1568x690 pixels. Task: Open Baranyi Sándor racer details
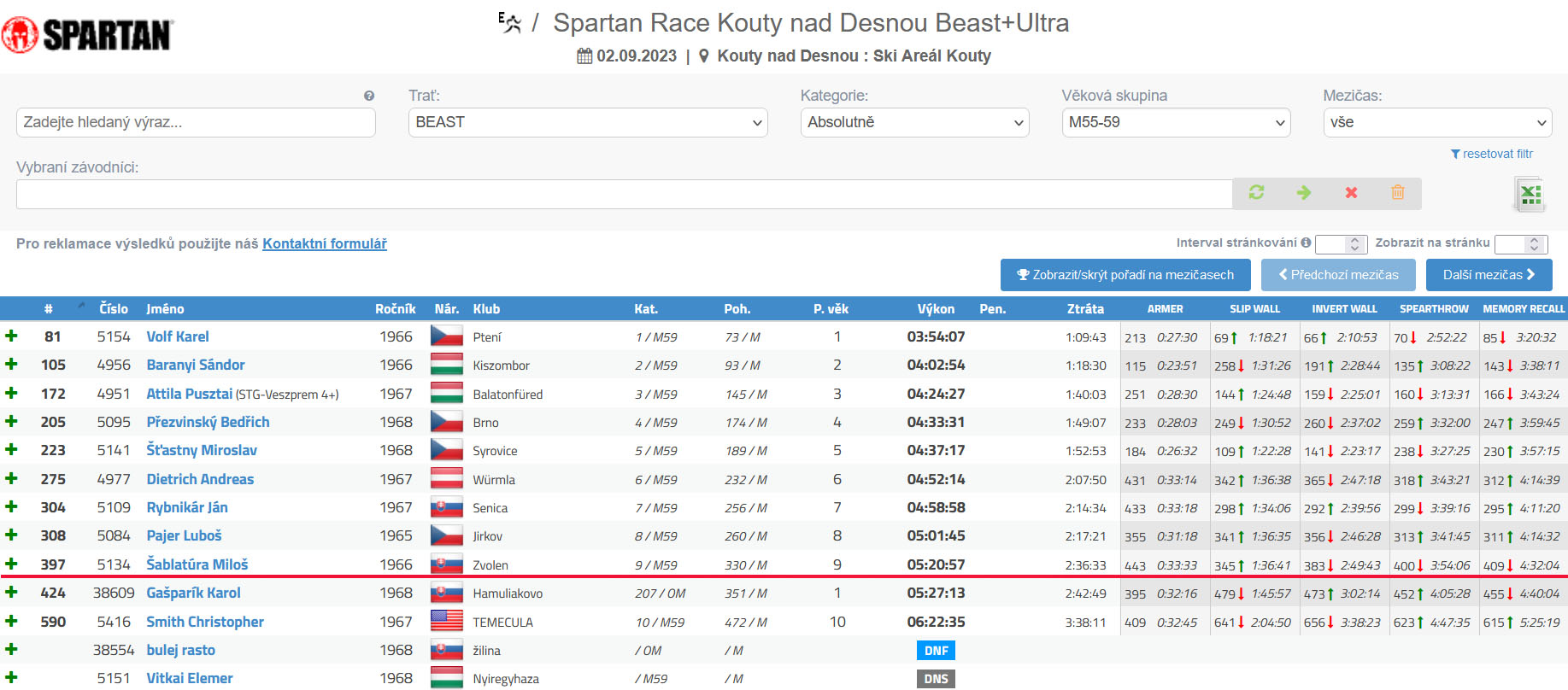pyautogui.click(x=196, y=365)
